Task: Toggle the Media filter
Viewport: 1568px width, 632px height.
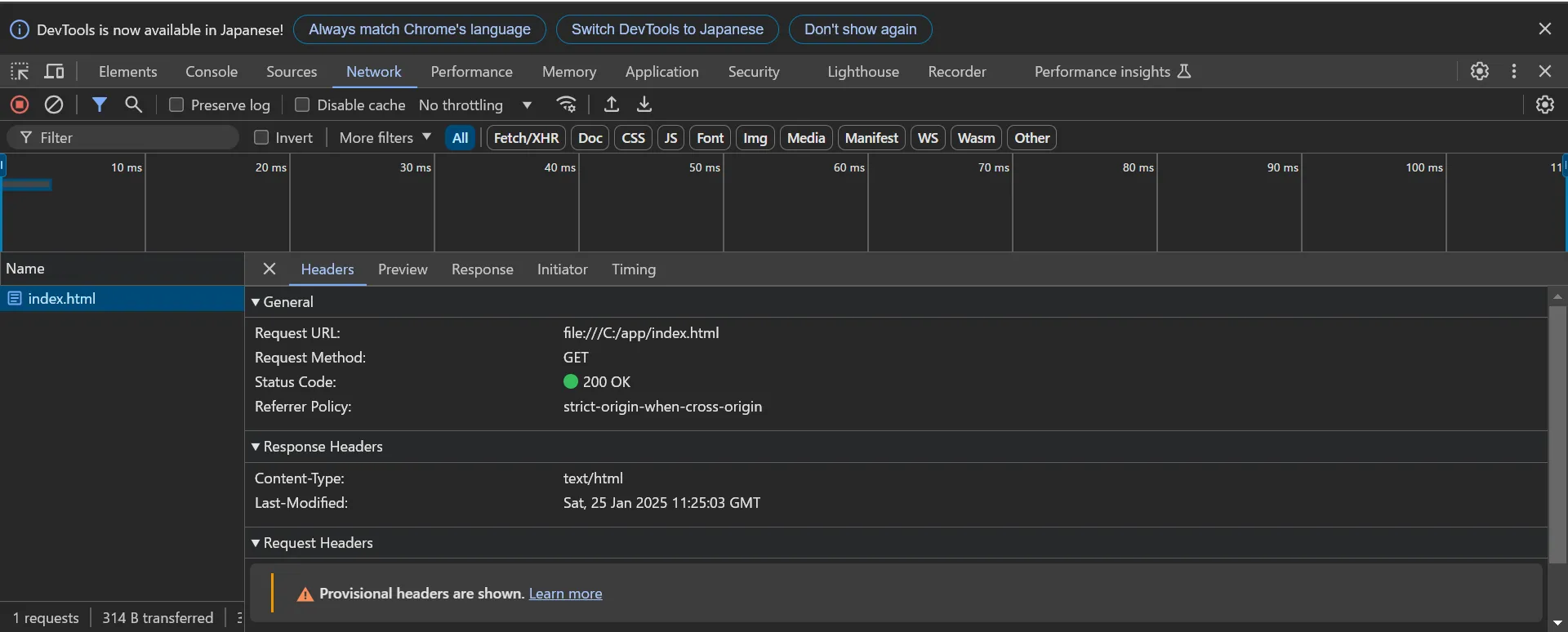Action: click(x=806, y=137)
